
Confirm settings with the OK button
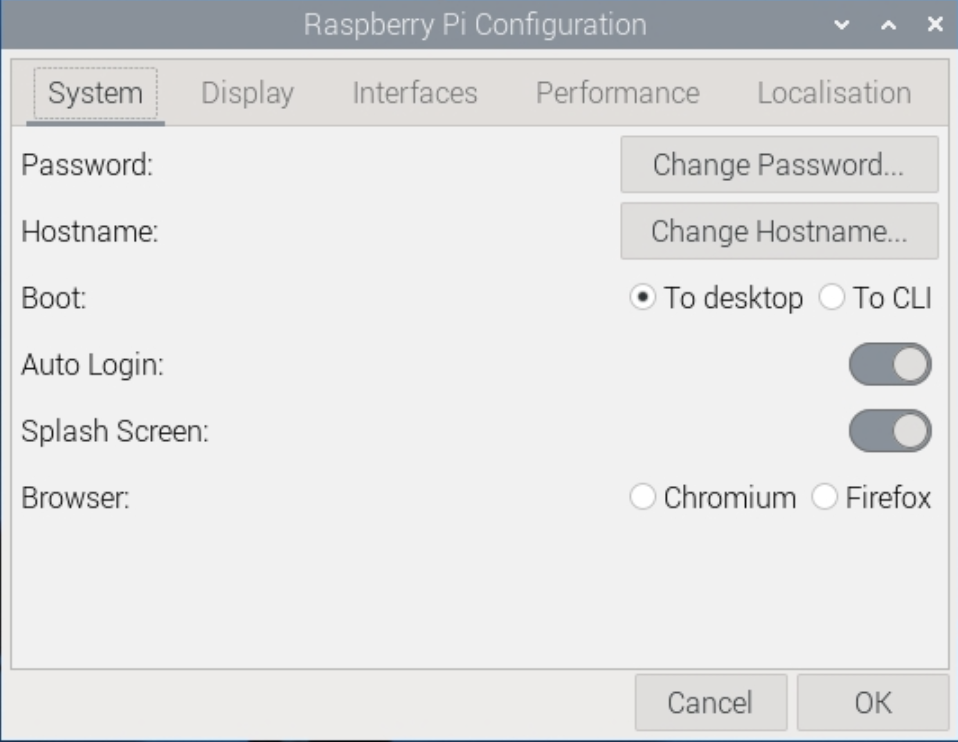(872, 702)
